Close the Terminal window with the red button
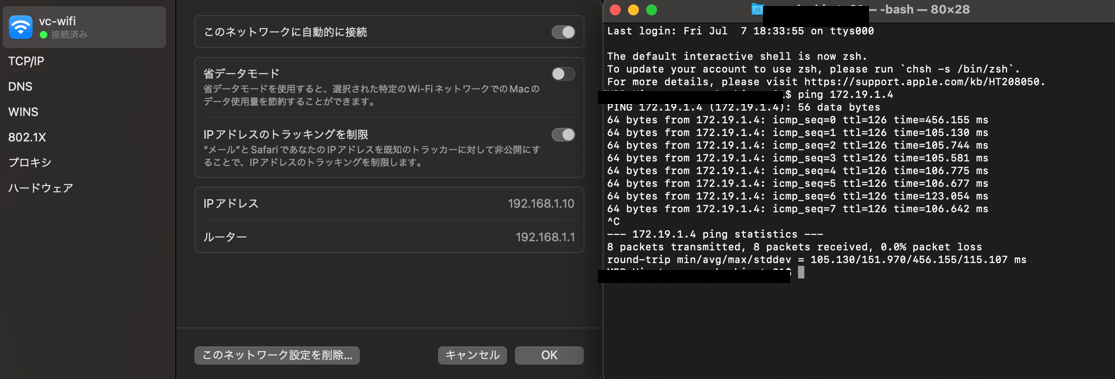The width and height of the screenshot is (1115, 379). tap(616, 10)
